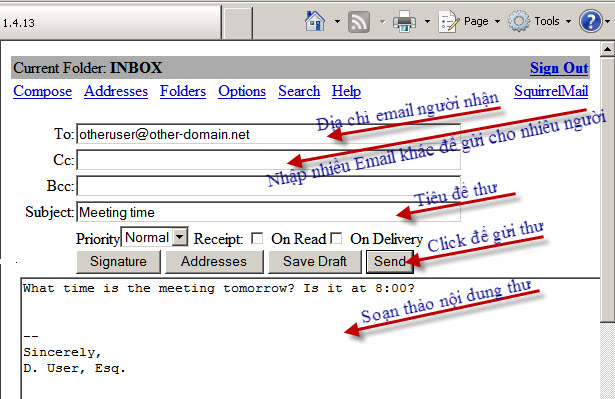Click the Print icon
This screenshot has height=399, width=615.
(404, 22)
